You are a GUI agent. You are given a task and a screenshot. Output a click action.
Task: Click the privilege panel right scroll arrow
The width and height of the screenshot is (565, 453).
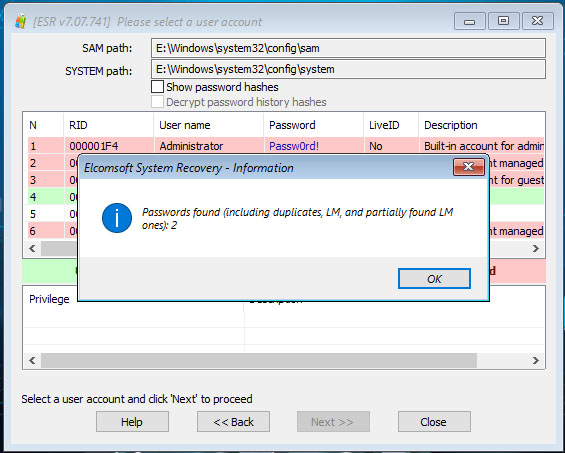point(536,360)
